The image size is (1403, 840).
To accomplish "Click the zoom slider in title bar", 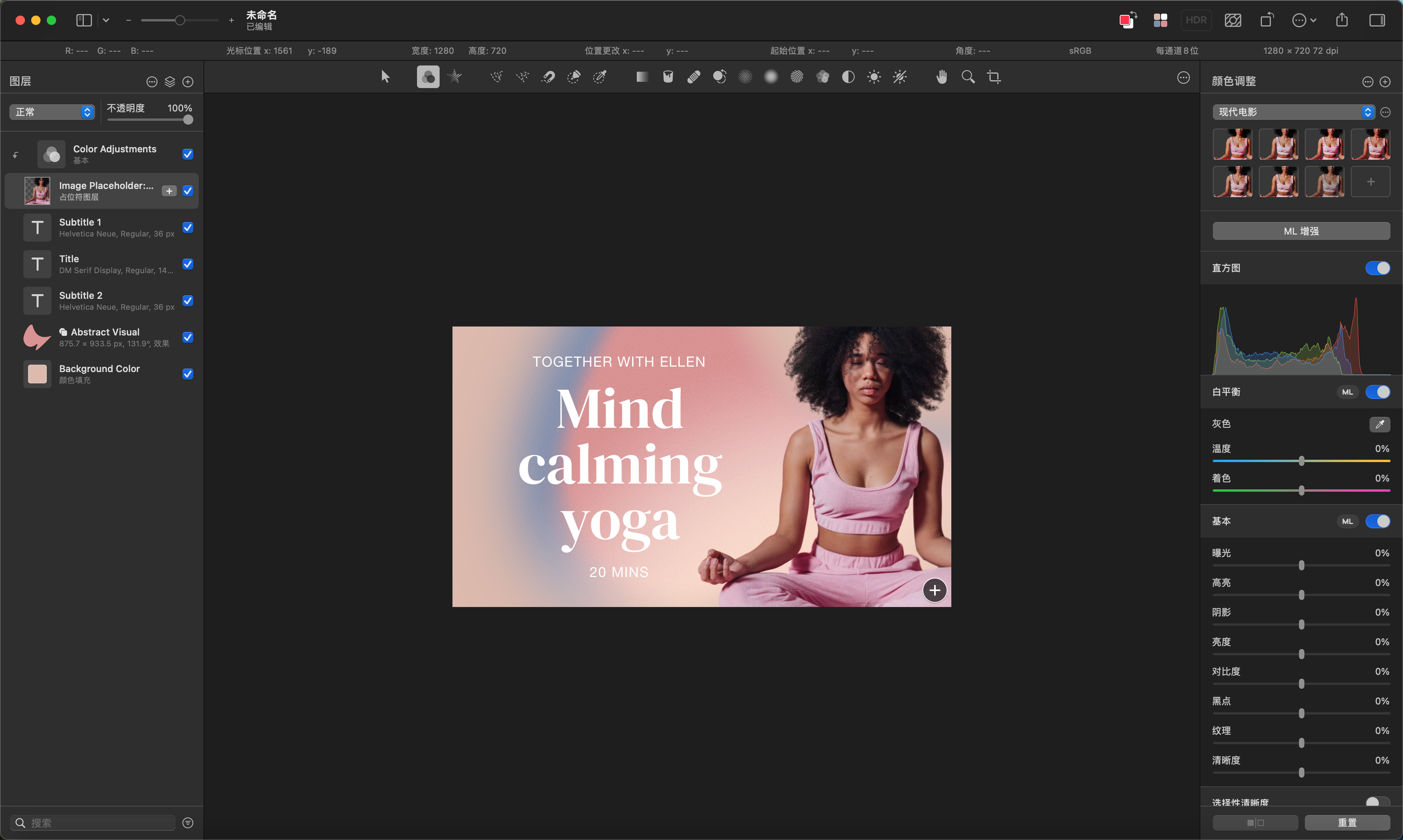I will pyautogui.click(x=180, y=20).
